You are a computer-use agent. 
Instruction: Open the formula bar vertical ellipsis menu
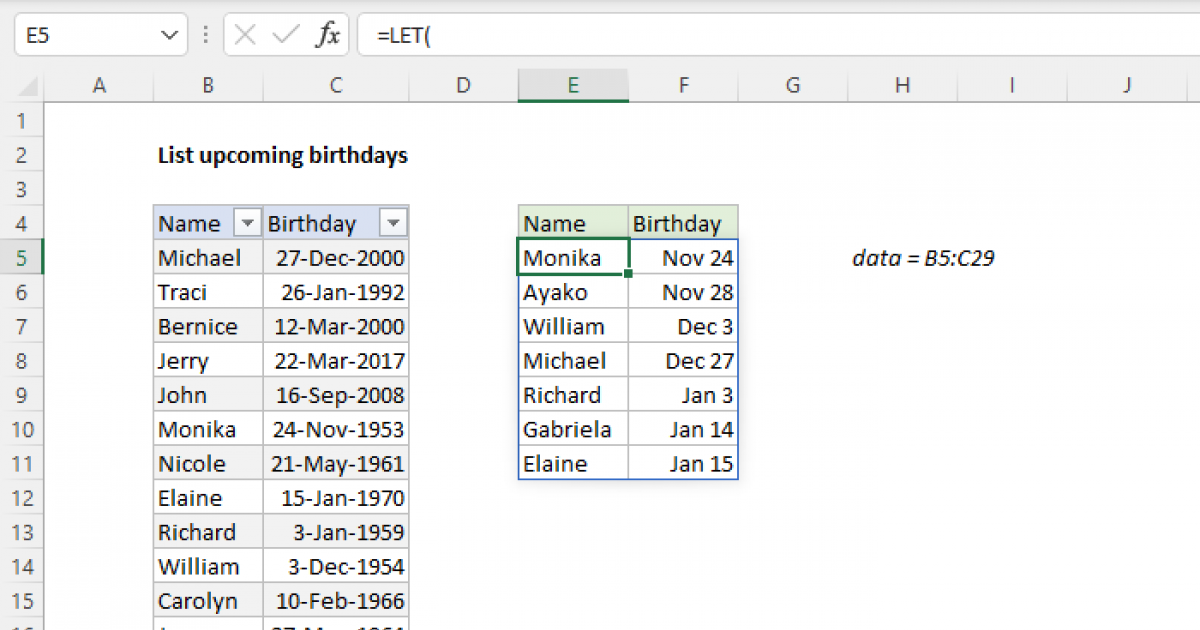pyautogui.click(x=205, y=34)
